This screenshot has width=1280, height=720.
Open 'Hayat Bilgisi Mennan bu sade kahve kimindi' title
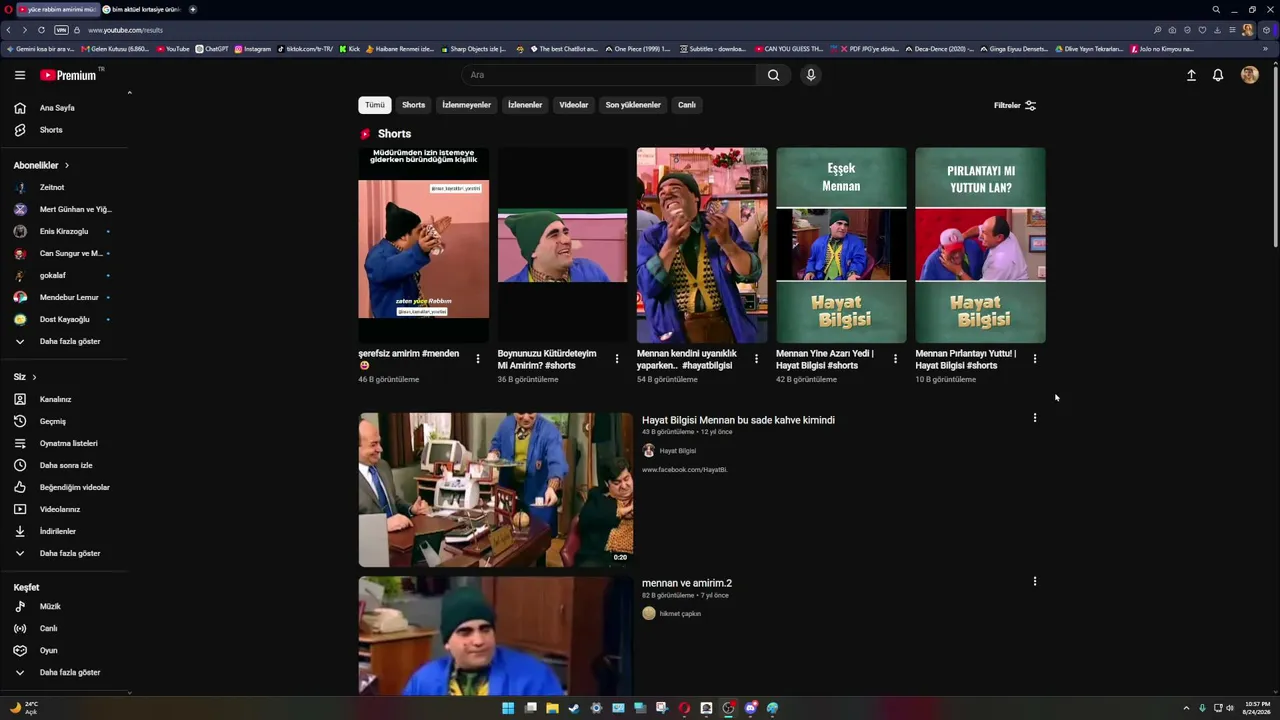(x=738, y=420)
